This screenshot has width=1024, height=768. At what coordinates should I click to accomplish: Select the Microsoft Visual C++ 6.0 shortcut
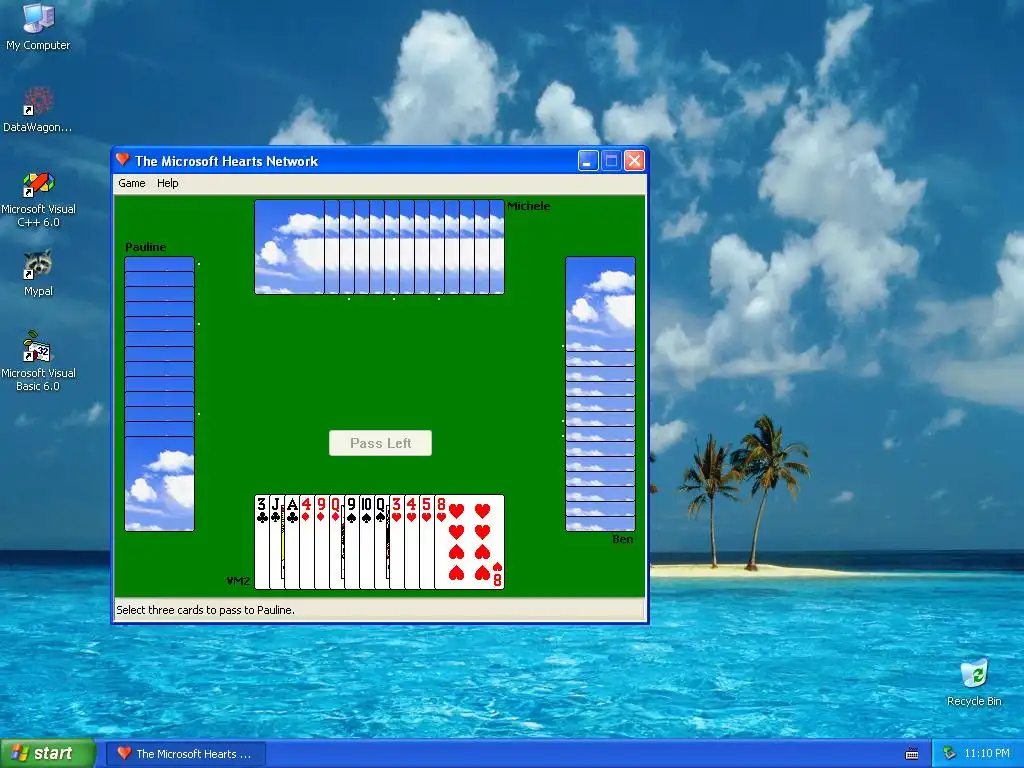(38, 199)
